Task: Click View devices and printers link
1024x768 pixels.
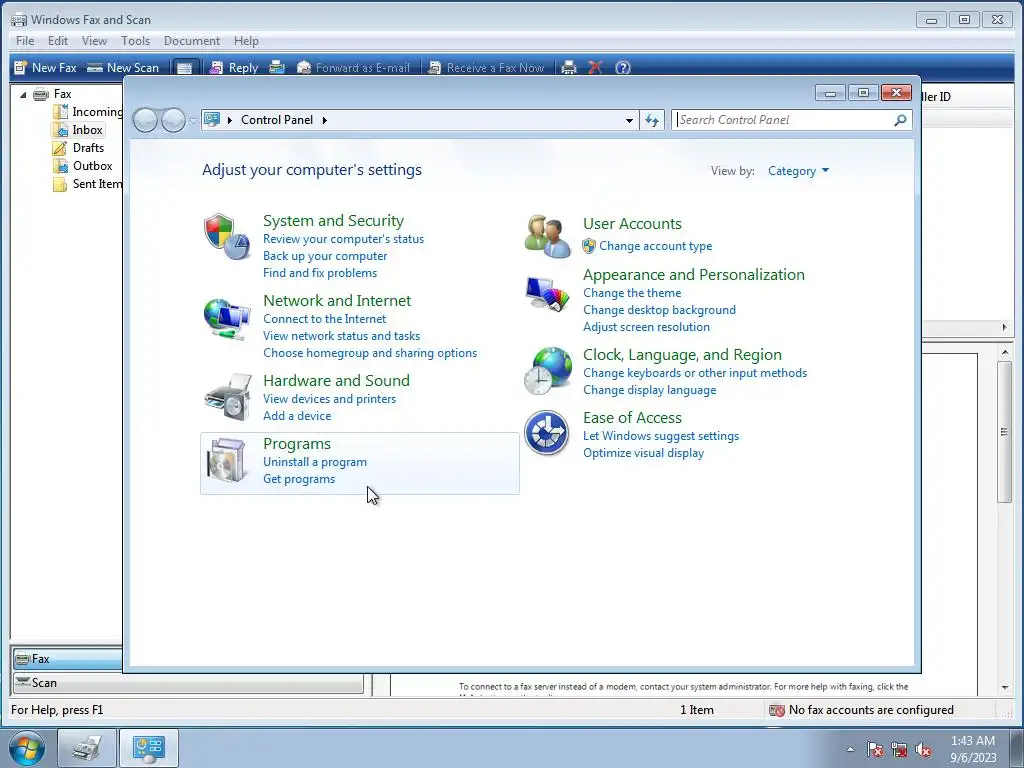Action: pyautogui.click(x=329, y=399)
